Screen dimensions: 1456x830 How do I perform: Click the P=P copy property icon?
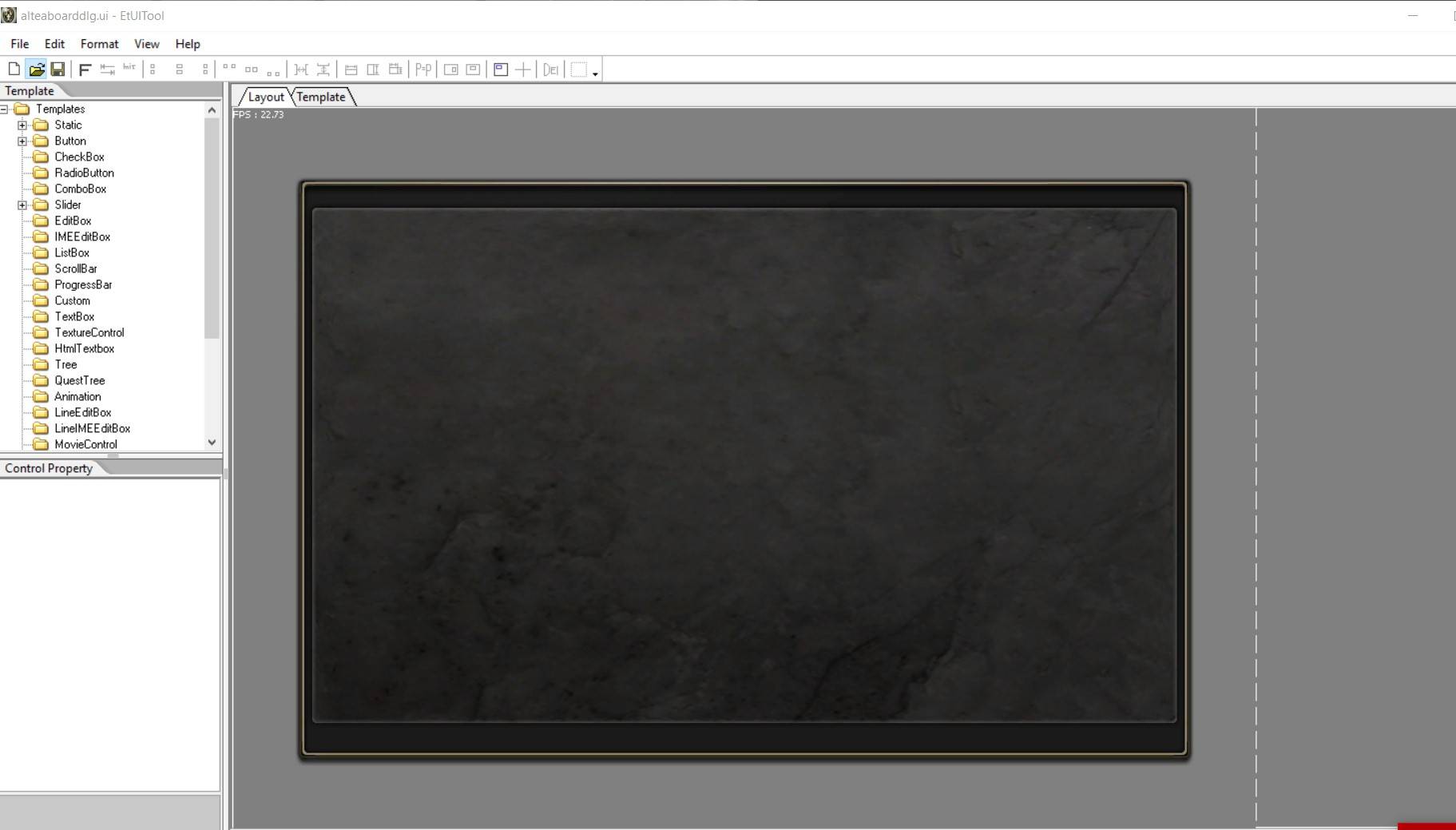423,69
